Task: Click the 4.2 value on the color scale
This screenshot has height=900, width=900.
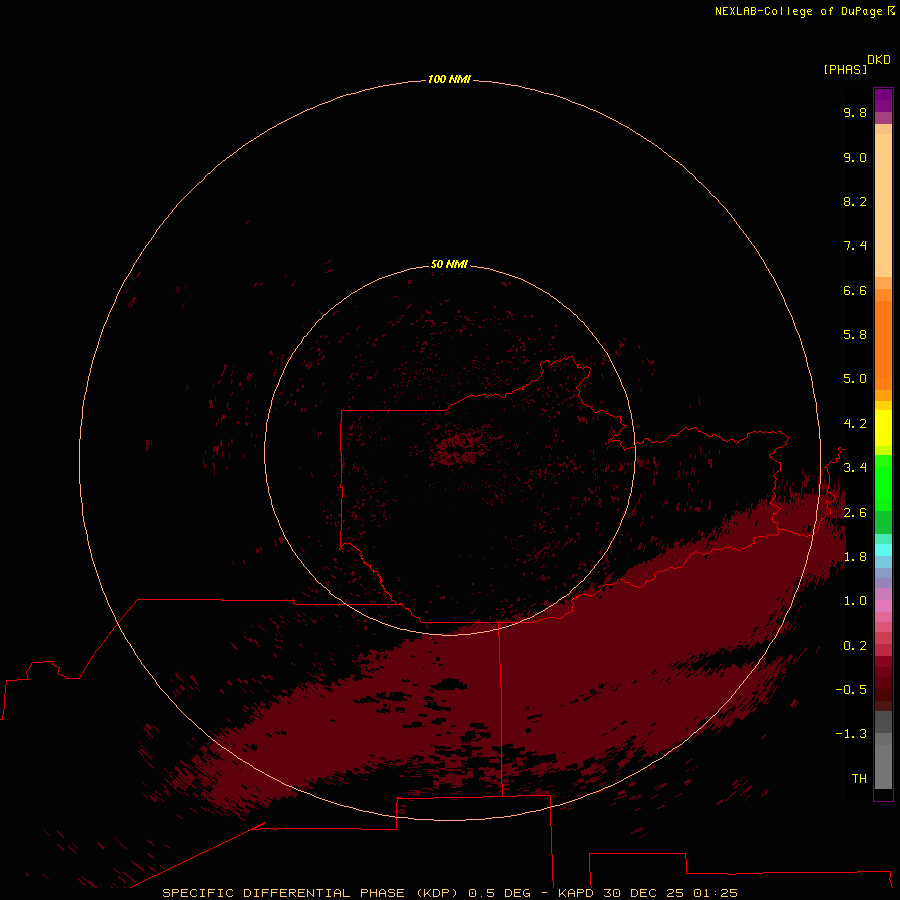Action: [x=855, y=424]
